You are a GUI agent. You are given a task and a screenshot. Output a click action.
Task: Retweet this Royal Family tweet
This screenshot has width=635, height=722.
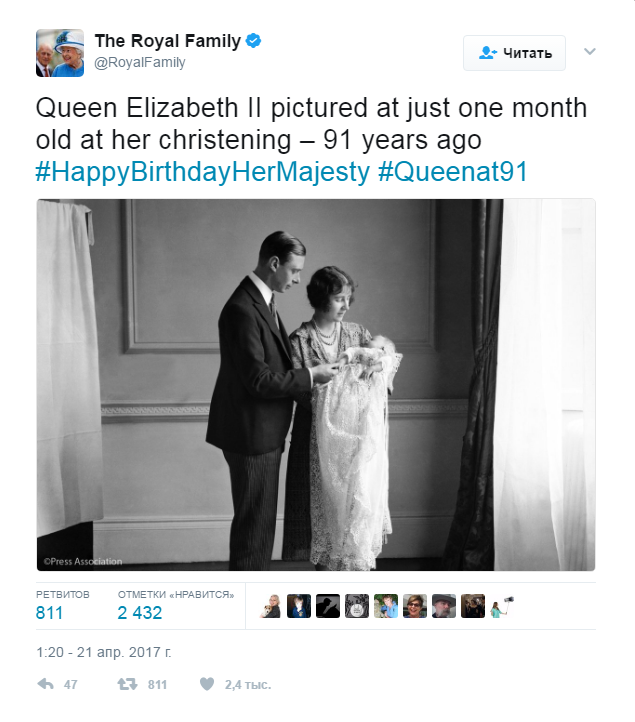[127, 685]
